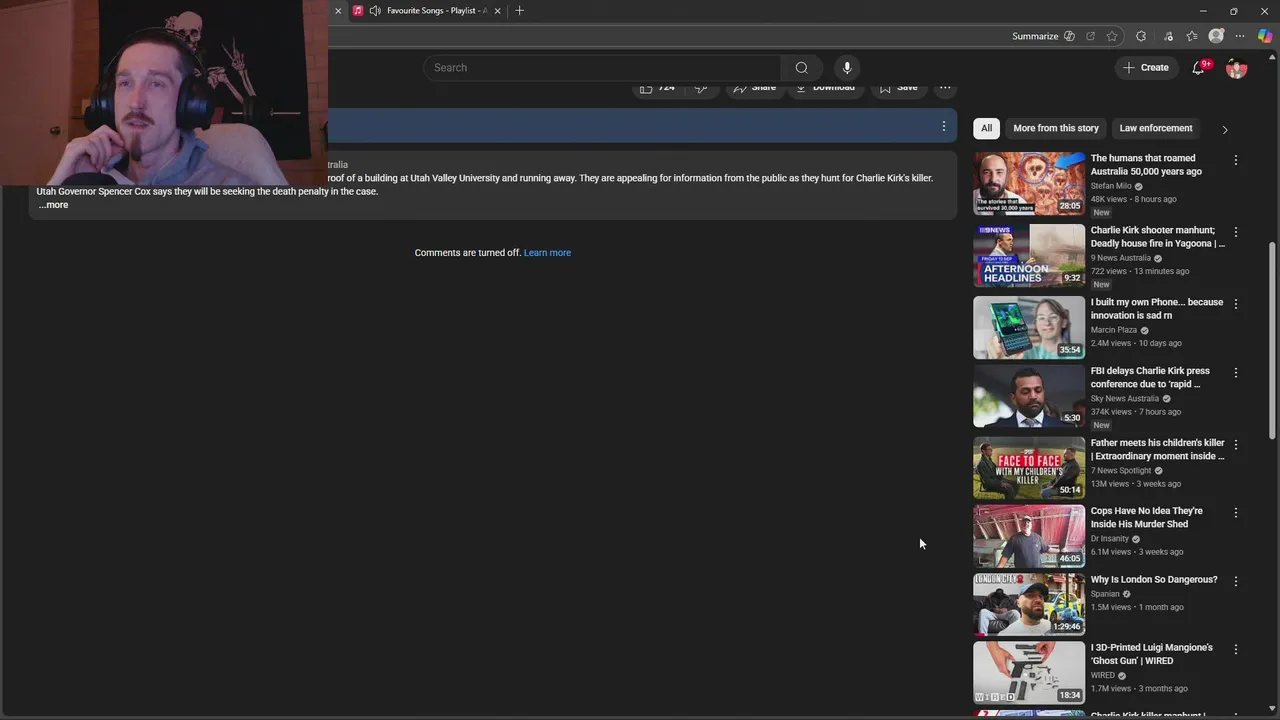Open 3D-Printed Luigi Mangione's Ghost Gun video

tap(1152, 654)
